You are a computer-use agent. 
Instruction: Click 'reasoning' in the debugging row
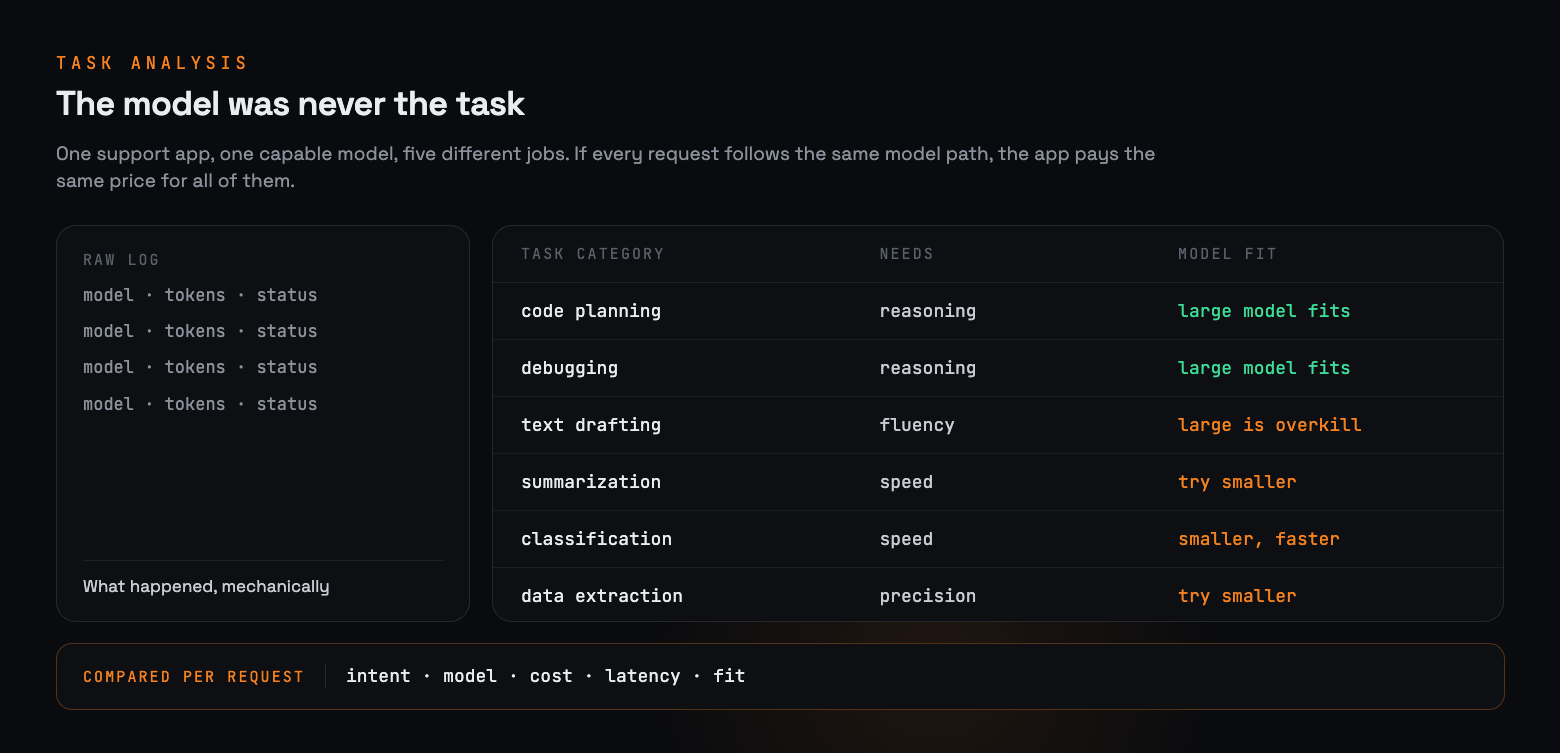[x=928, y=368]
